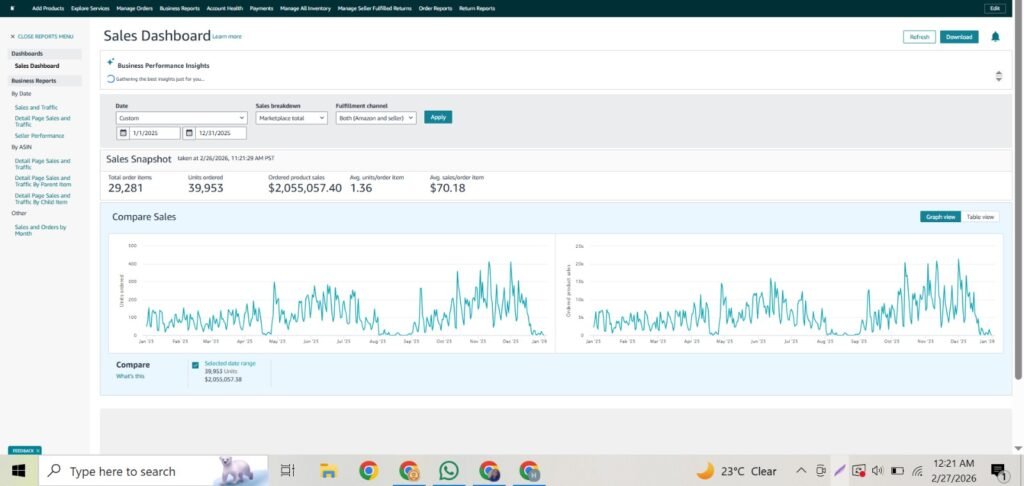The height and width of the screenshot is (486, 1024).
Task: Open the Date range Custom dropdown
Action: click(x=180, y=117)
